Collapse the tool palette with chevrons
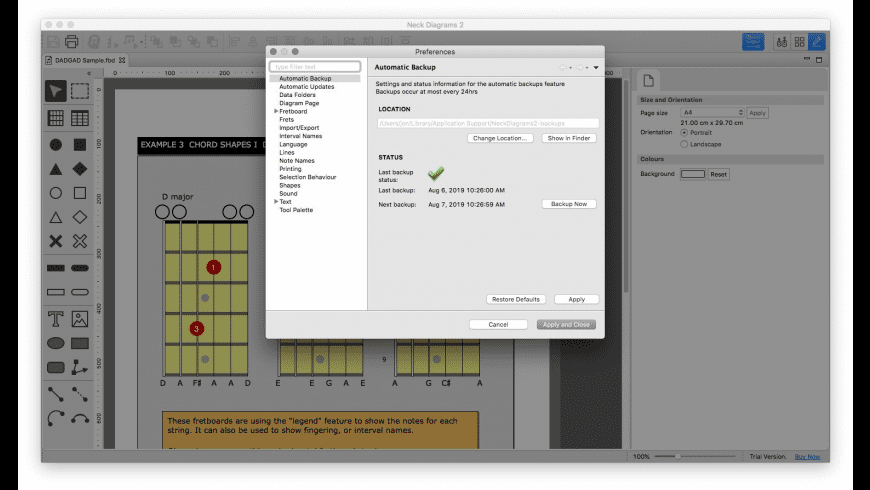 coord(89,73)
